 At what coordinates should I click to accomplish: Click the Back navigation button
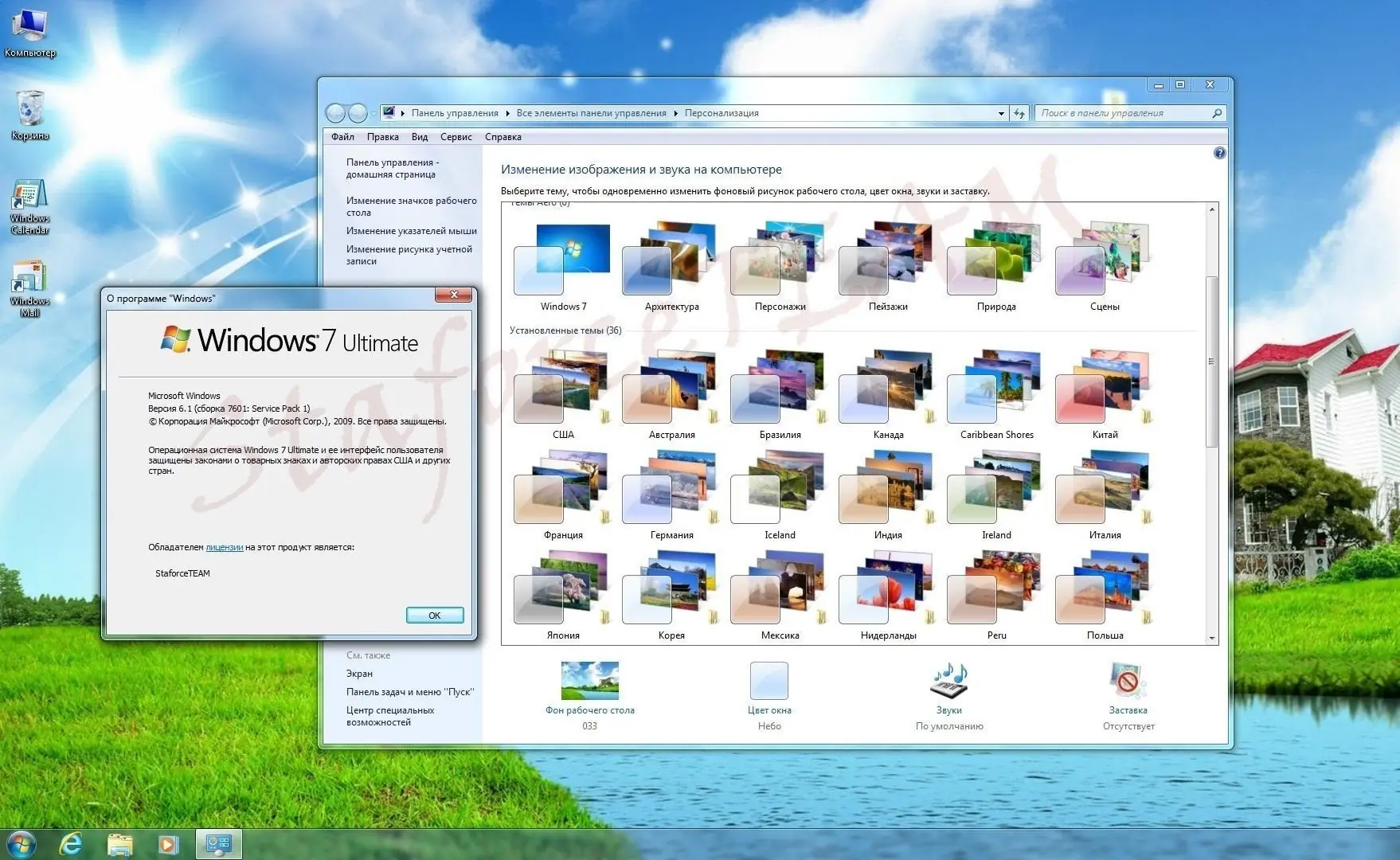(x=336, y=113)
